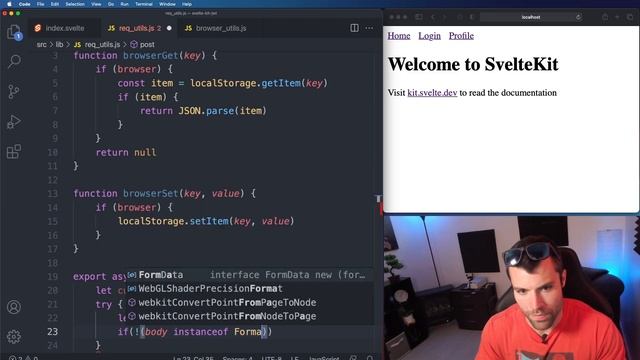Click the Profile link in Safari
Image resolution: width=640 pixels, height=360 pixels.
461,36
